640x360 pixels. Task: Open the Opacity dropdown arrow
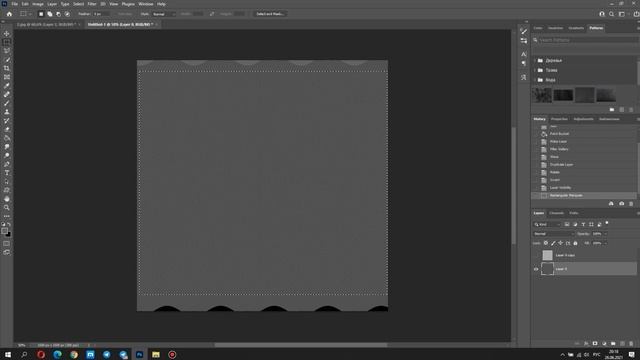[605, 234]
